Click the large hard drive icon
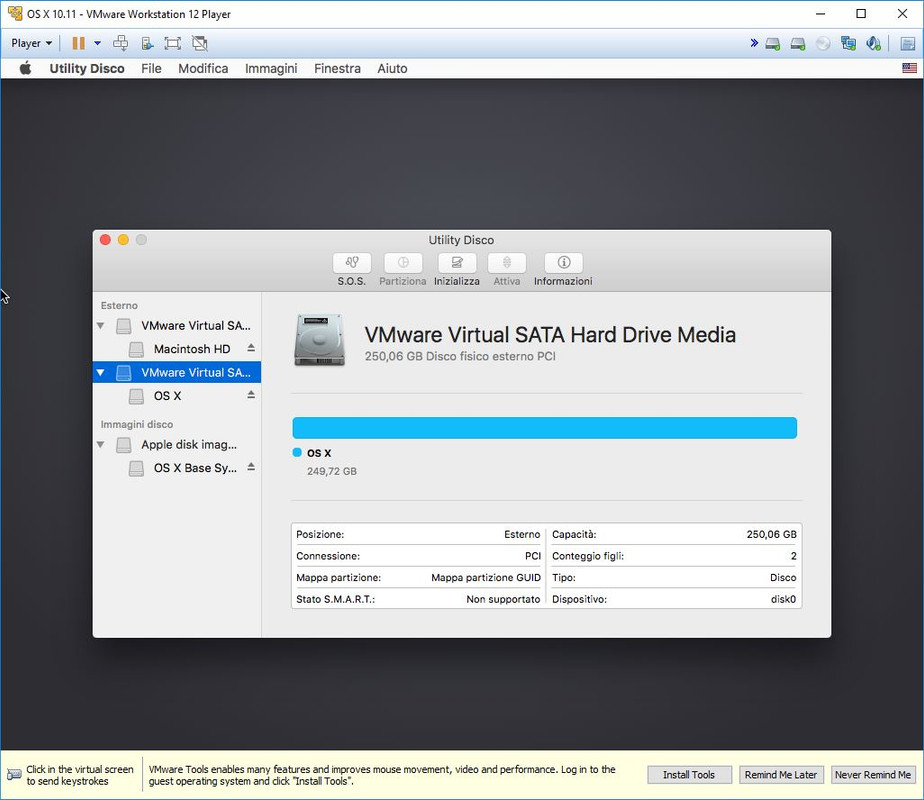924x800 pixels. pyautogui.click(x=319, y=340)
